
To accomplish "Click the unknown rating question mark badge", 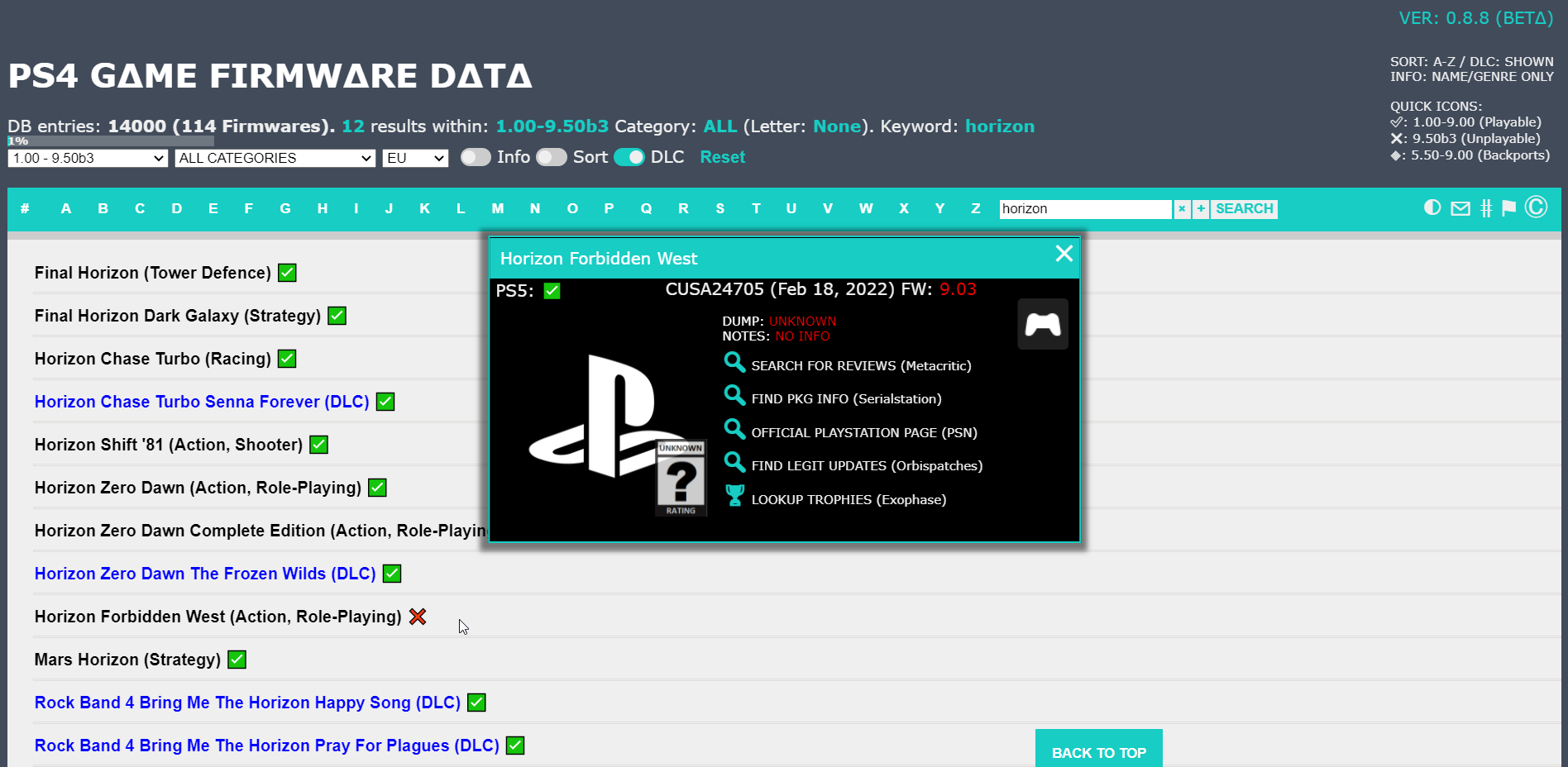I will tap(681, 478).
